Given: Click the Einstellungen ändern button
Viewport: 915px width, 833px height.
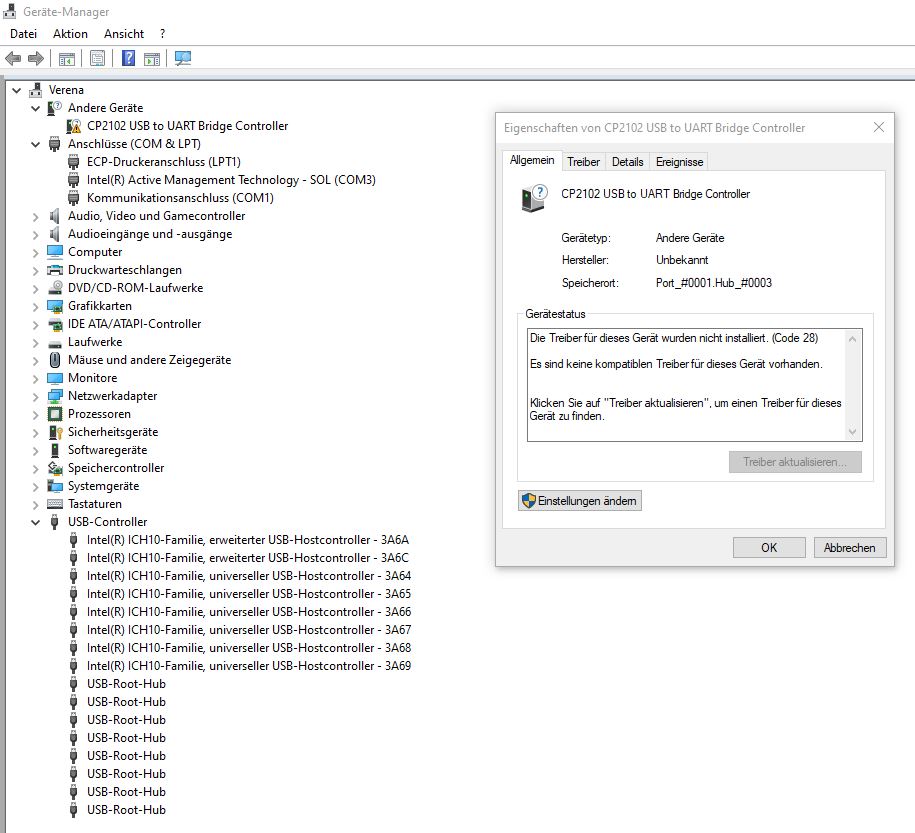Looking at the screenshot, I should coord(579,501).
